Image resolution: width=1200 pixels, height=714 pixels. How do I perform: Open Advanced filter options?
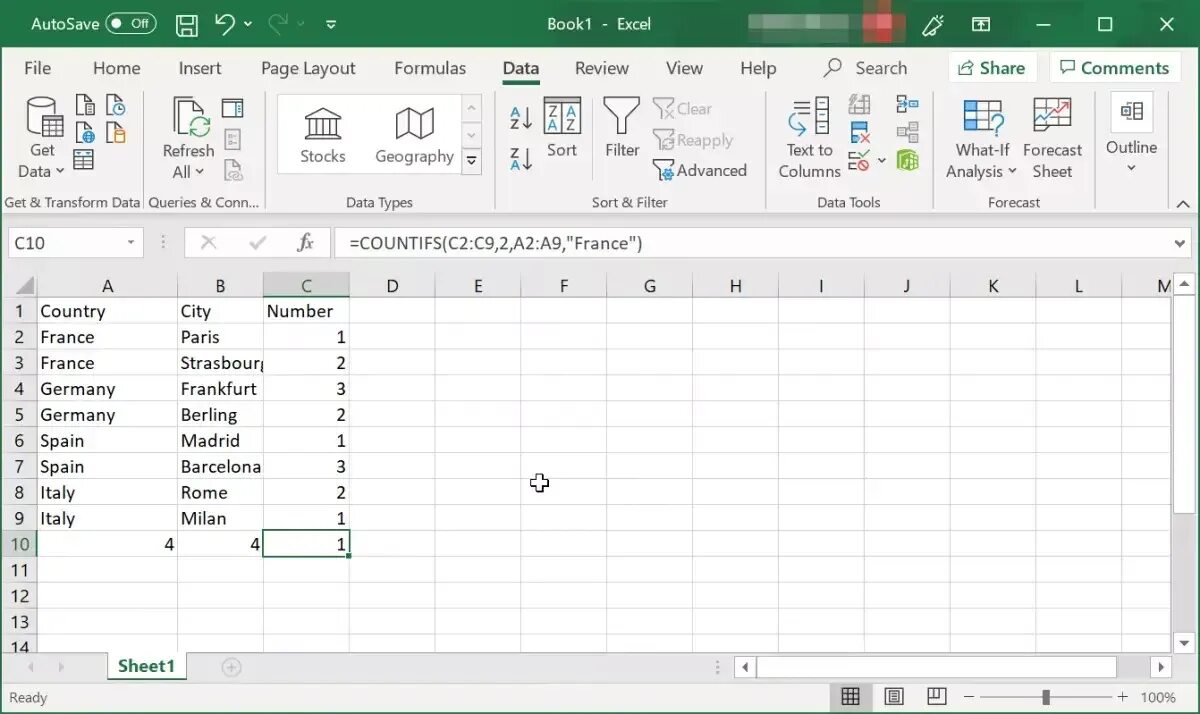[700, 170]
